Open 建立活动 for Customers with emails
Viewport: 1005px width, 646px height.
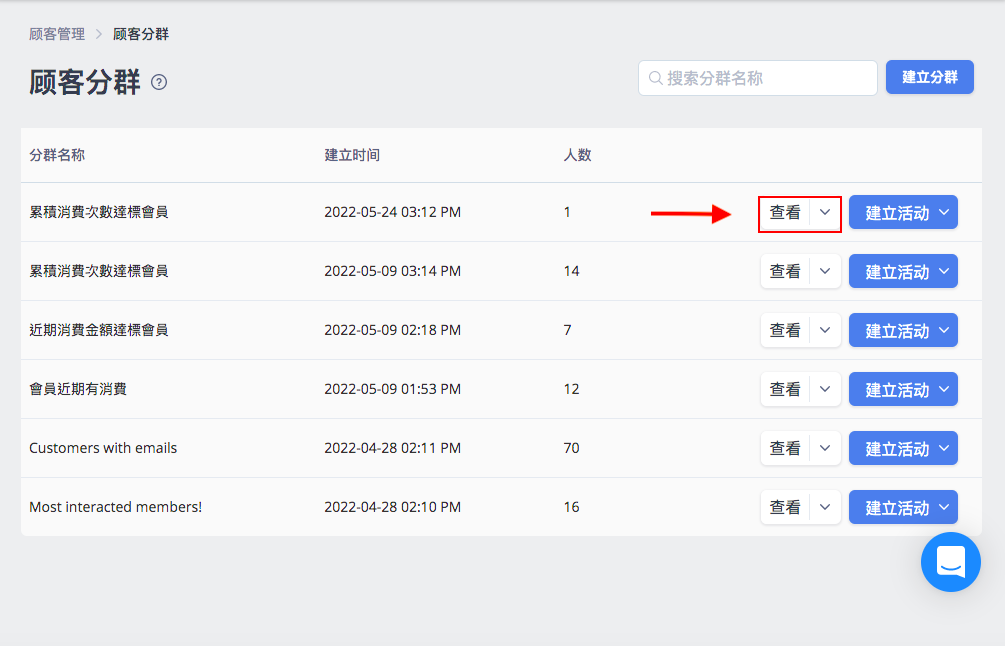(x=903, y=448)
